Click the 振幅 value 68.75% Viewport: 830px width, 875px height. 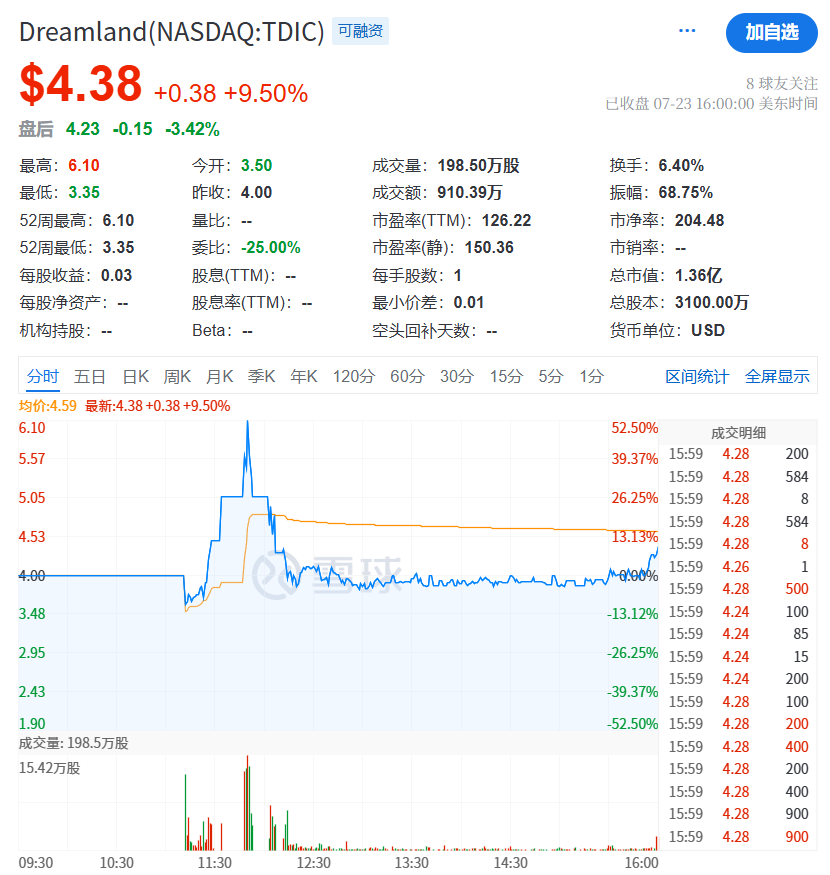(x=685, y=193)
